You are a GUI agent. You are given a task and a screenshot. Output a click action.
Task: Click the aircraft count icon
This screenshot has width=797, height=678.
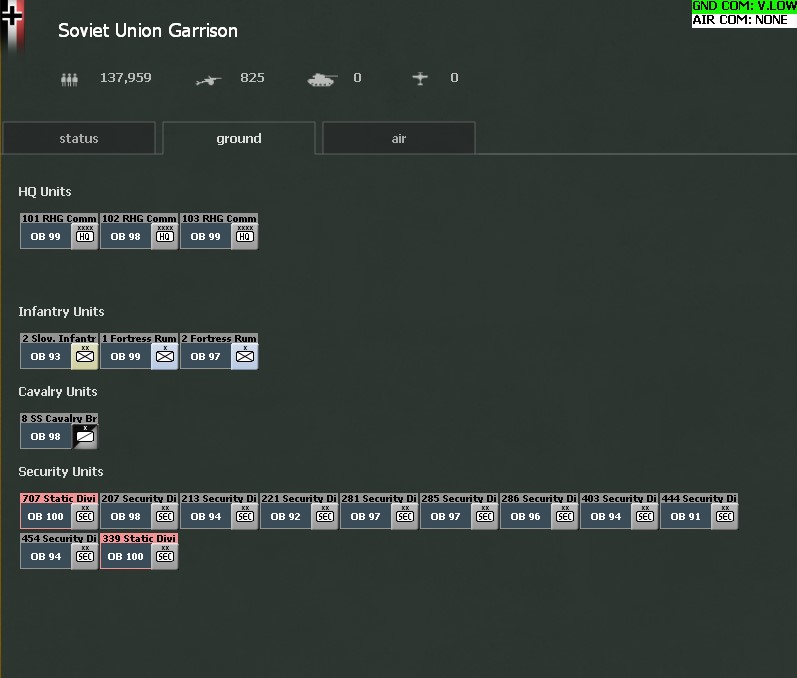tap(420, 78)
